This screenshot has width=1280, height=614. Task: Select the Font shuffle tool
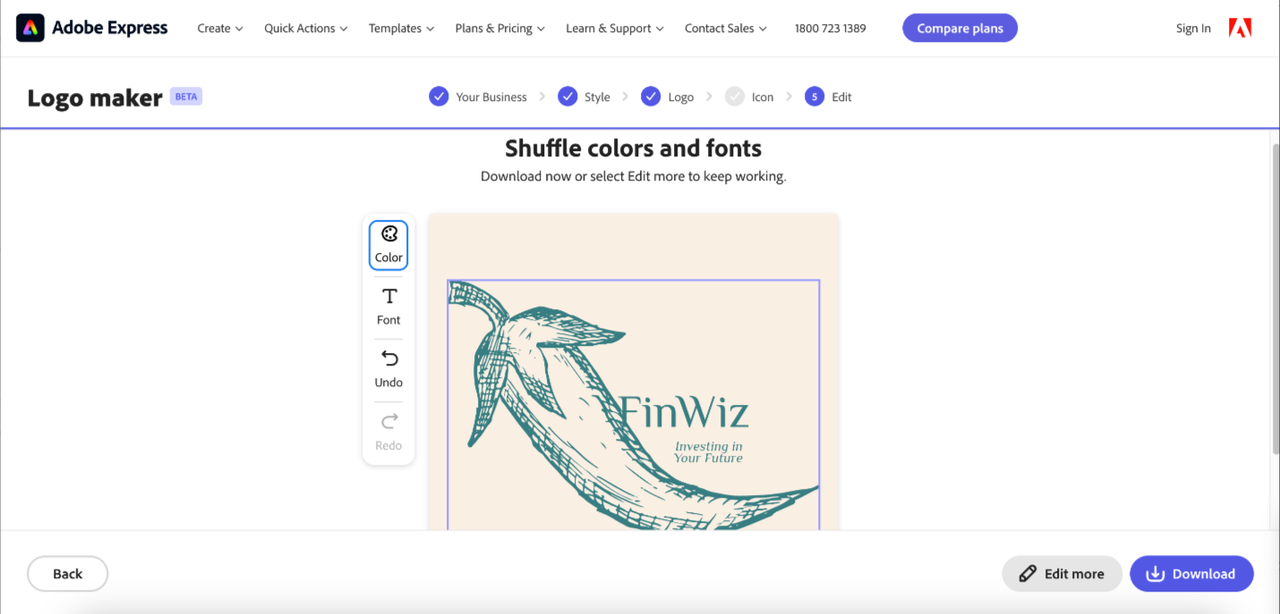tap(389, 307)
